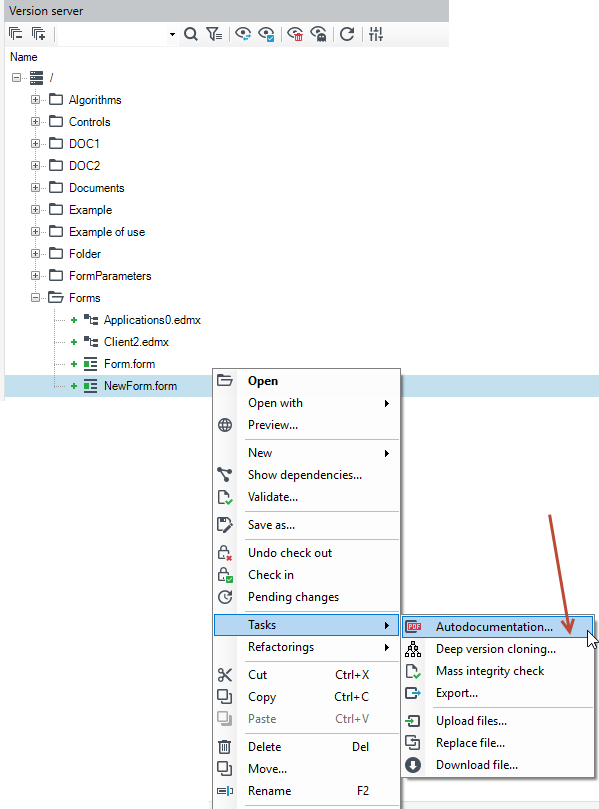599x809 pixels.
Task: Collapse the Forms folder node
Action: pos(35,298)
